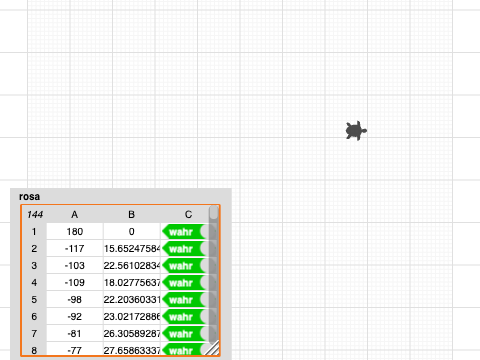This screenshot has height=360, width=480.
Task: Click the row number 6 label
Action: point(34,317)
